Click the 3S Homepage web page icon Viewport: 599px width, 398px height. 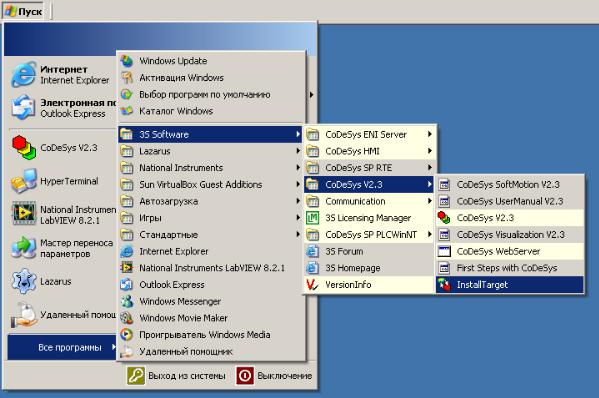point(312,268)
